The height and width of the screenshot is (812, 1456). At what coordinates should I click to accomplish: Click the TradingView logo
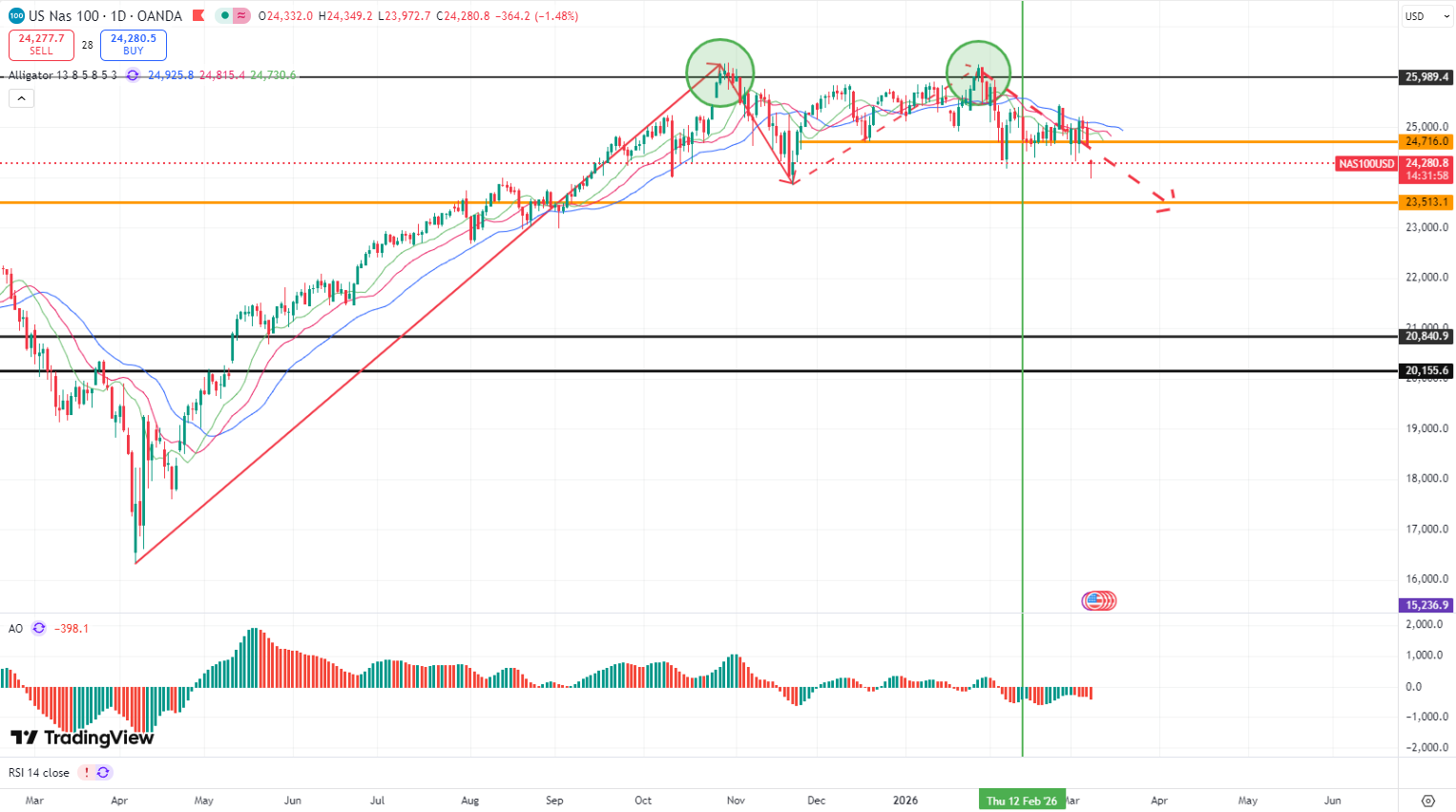(82, 738)
